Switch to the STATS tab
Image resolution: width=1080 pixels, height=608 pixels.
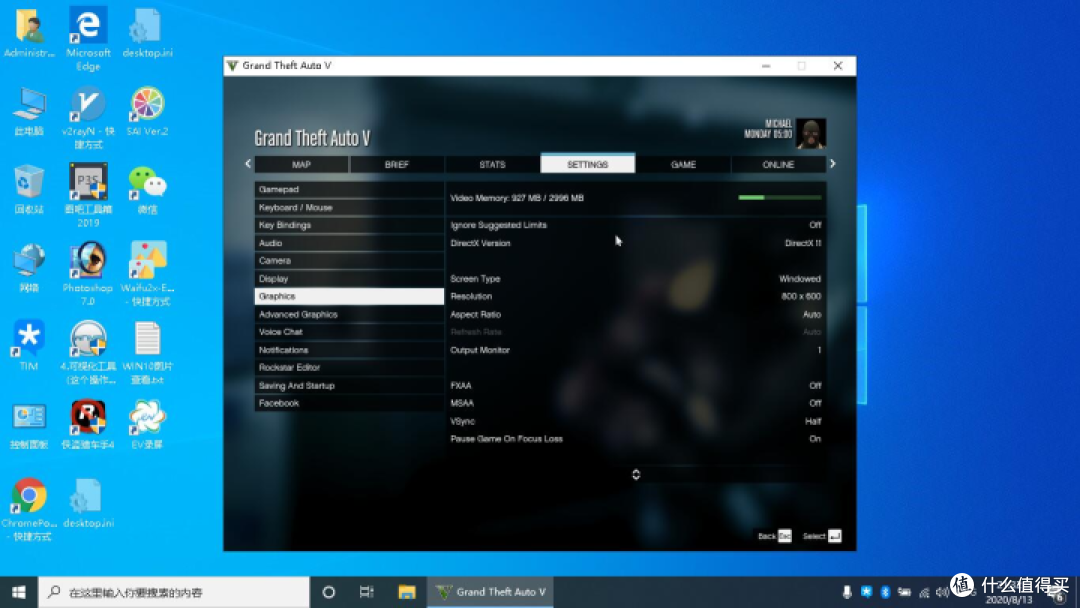[x=492, y=165]
